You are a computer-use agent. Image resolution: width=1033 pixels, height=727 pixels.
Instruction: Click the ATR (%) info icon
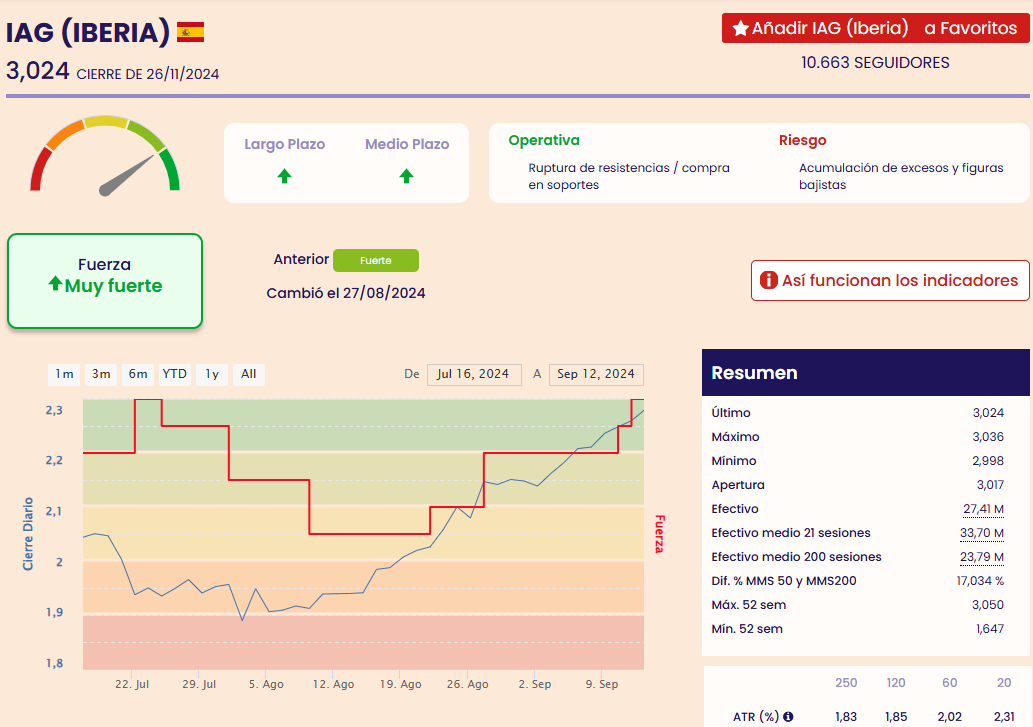pyautogui.click(x=788, y=717)
